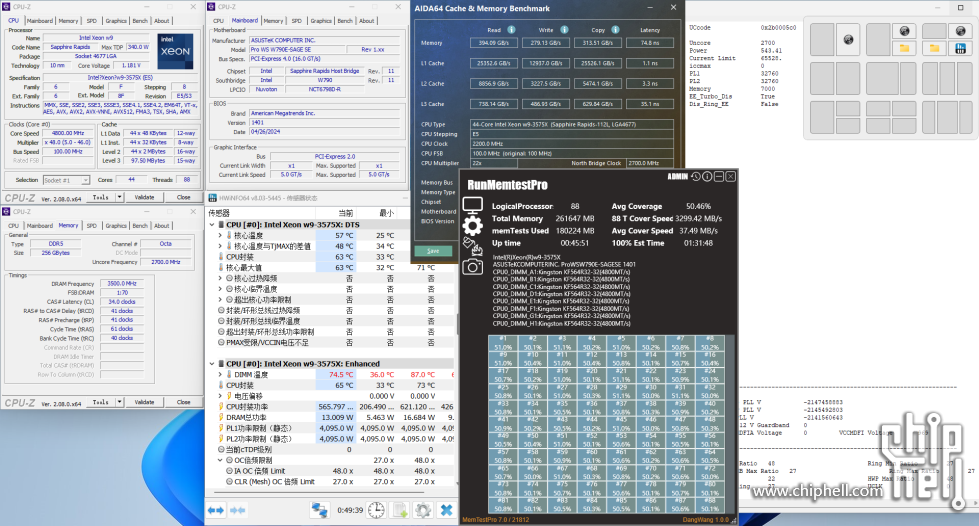
Task: Click HWiNFO log-file page with plus icon
Action: (400, 510)
